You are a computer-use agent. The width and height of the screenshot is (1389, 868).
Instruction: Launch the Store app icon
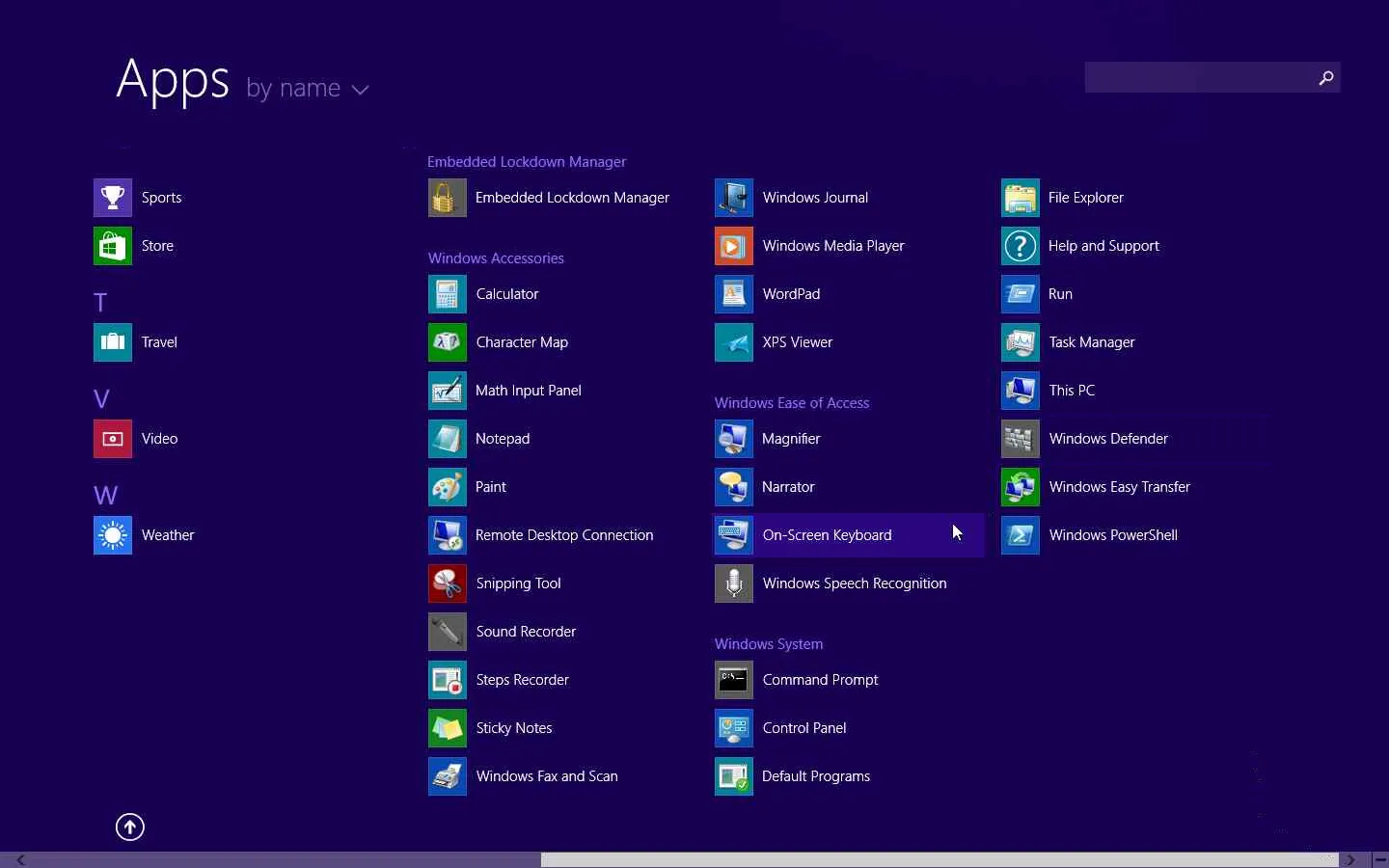113,246
